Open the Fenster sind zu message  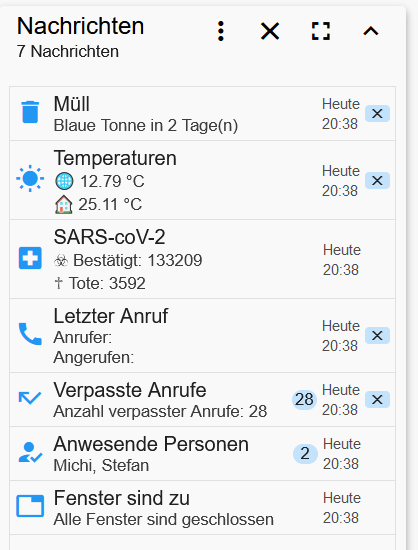202,508
